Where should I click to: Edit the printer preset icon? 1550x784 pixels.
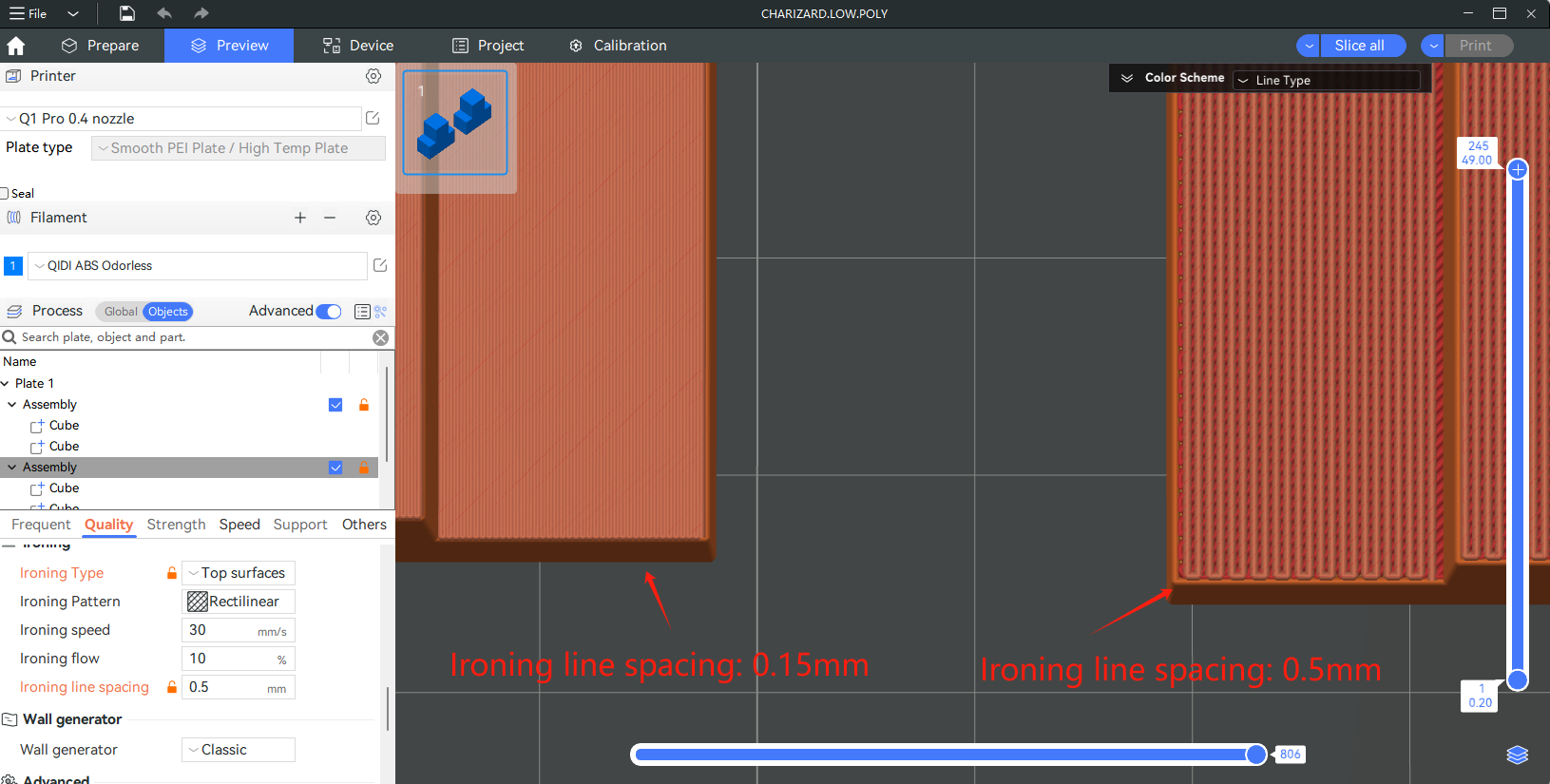373,119
